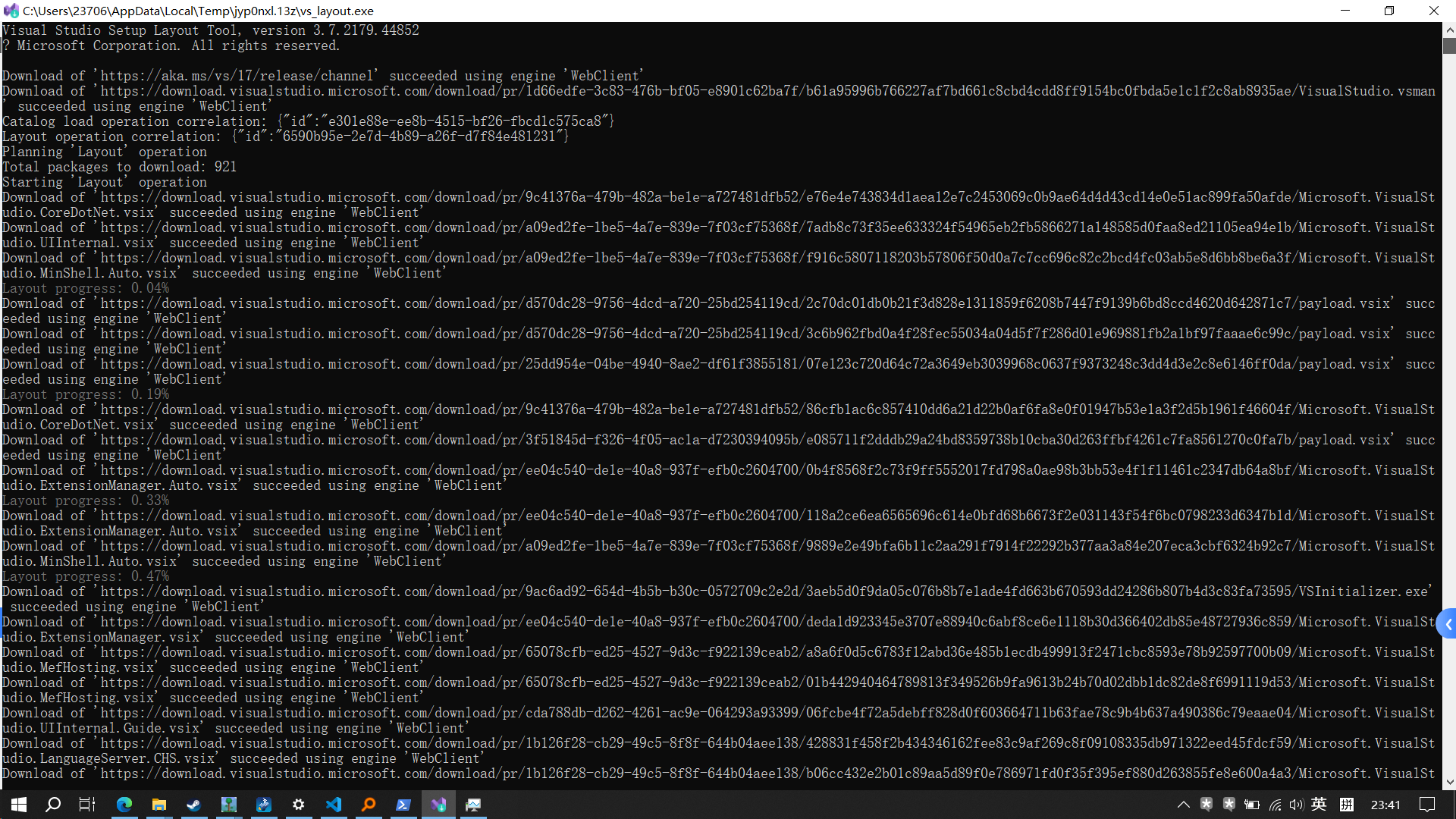Switch to PowerShell on the taskbar

click(403, 805)
